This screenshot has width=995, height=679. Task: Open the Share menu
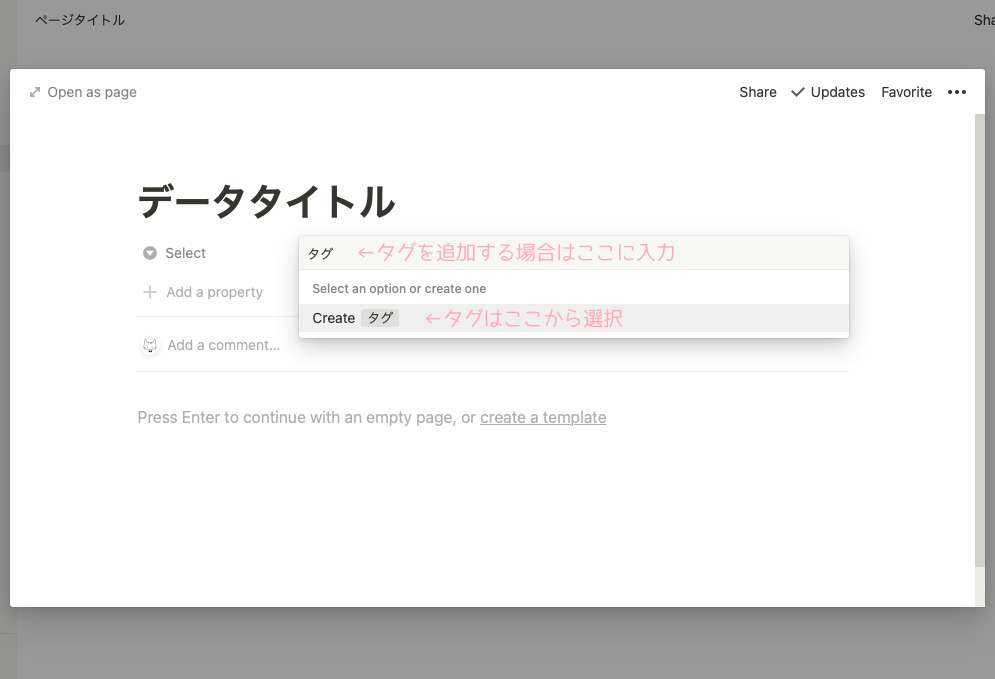click(757, 92)
